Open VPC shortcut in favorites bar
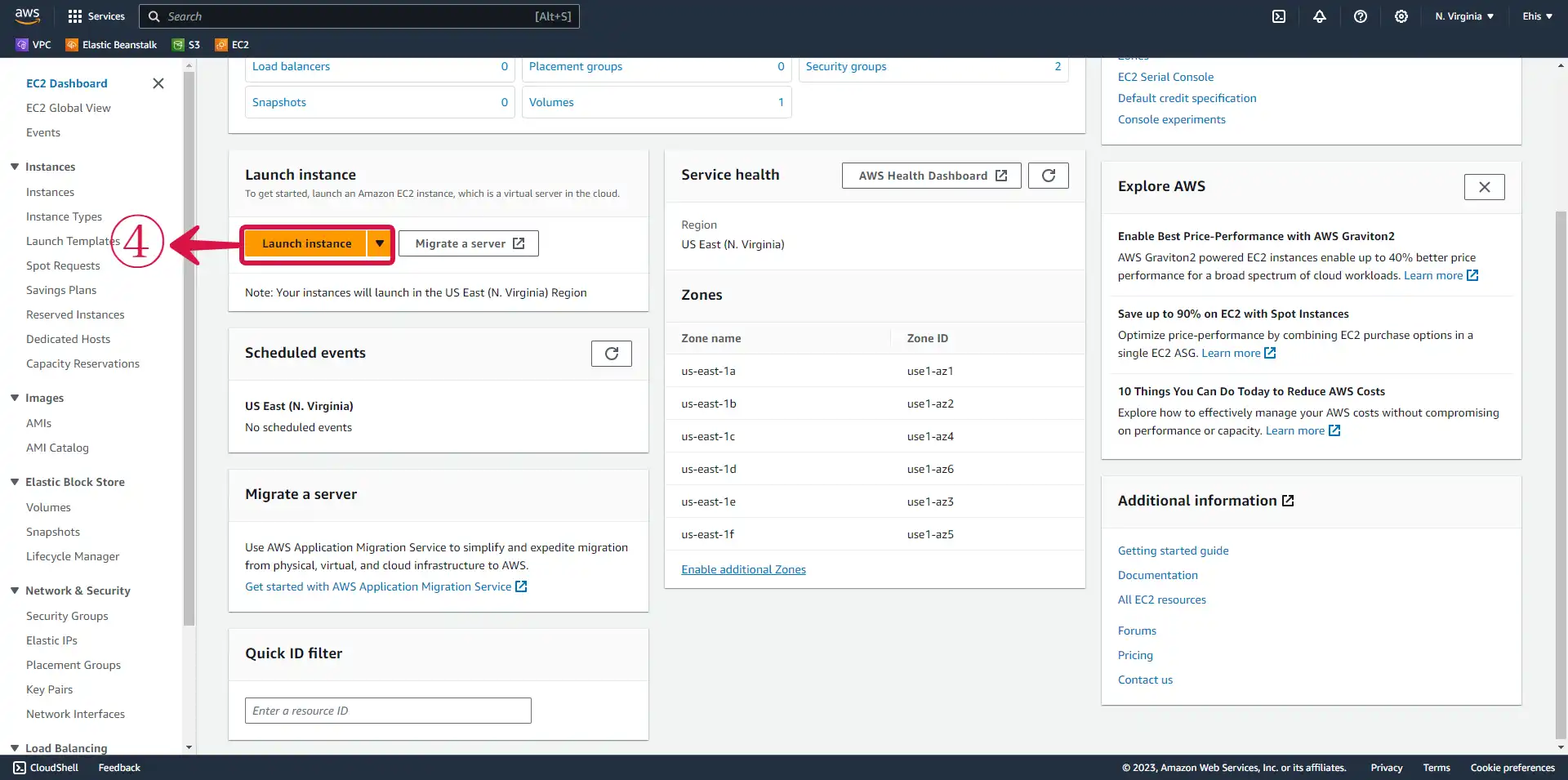The image size is (1568, 780). point(33,45)
